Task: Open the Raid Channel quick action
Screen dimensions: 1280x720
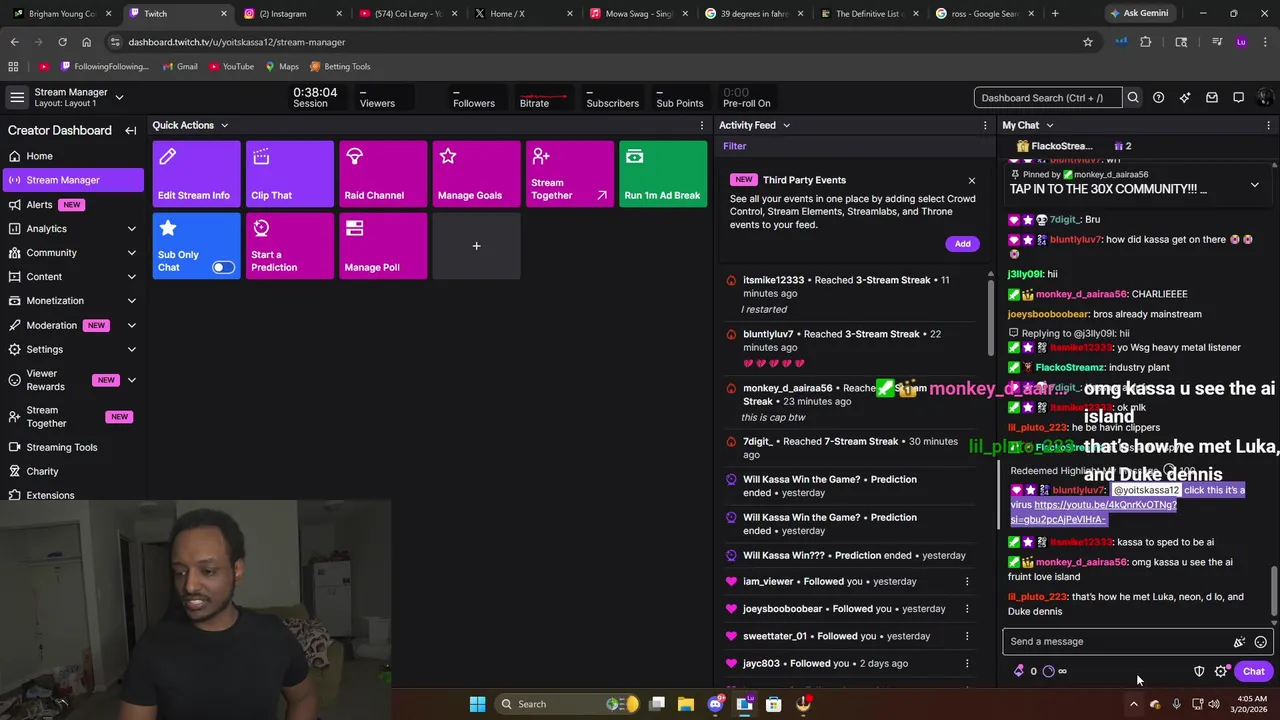Action: point(383,174)
